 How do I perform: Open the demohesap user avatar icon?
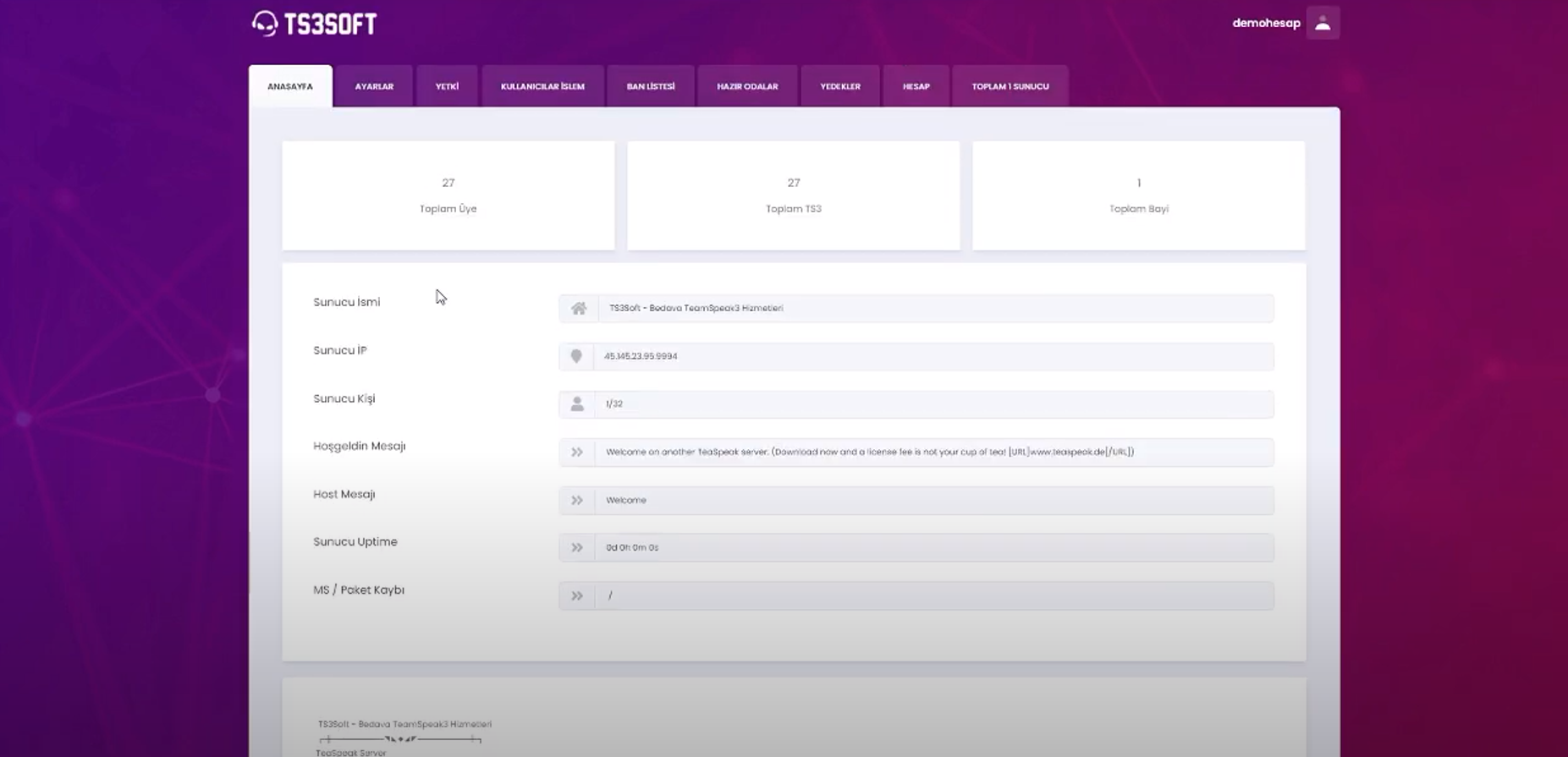pos(1322,24)
